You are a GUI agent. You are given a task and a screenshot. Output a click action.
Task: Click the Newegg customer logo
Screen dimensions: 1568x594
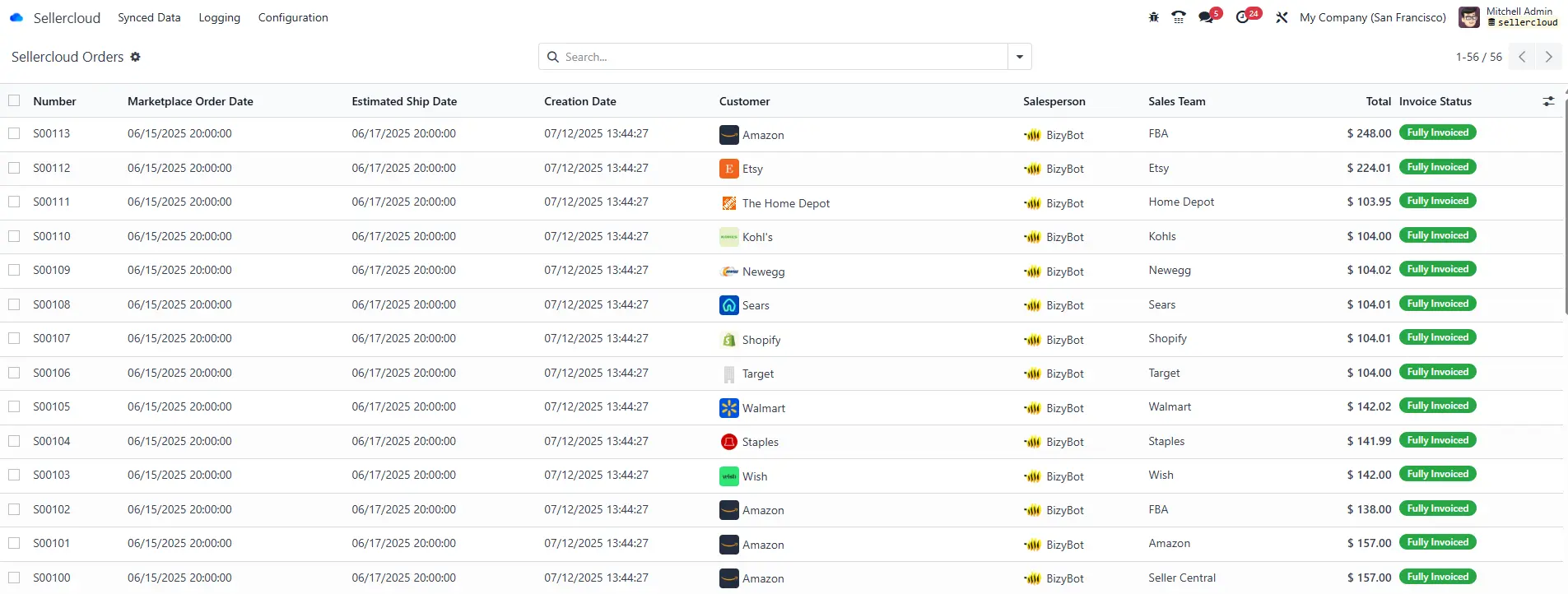(729, 271)
